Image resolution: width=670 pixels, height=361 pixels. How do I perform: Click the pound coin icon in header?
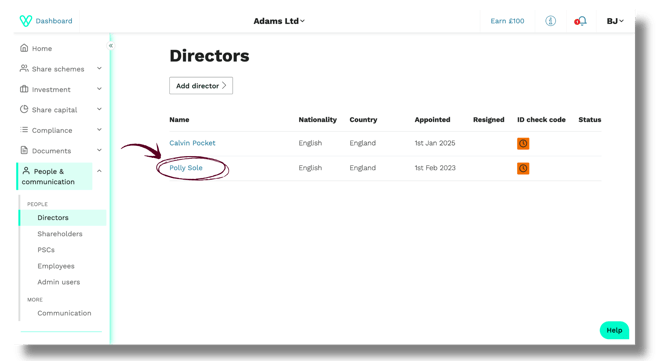coord(550,21)
